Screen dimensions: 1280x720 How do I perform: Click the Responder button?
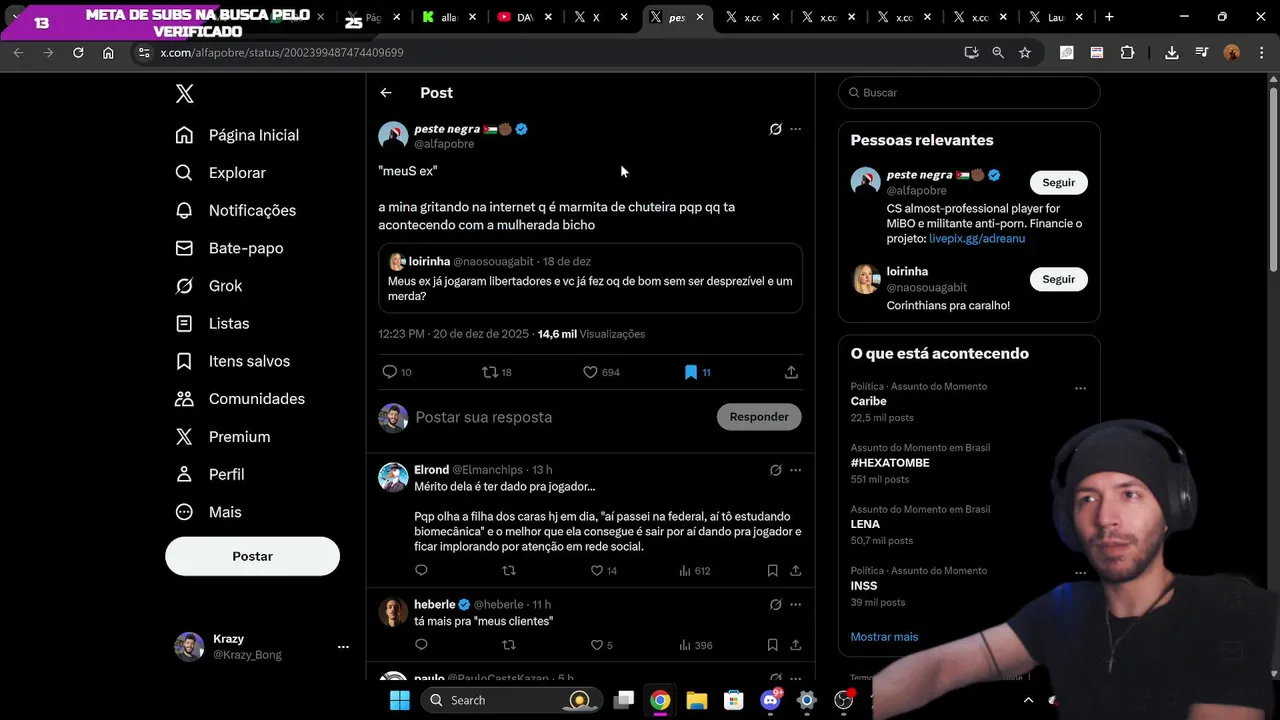(759, 417)
